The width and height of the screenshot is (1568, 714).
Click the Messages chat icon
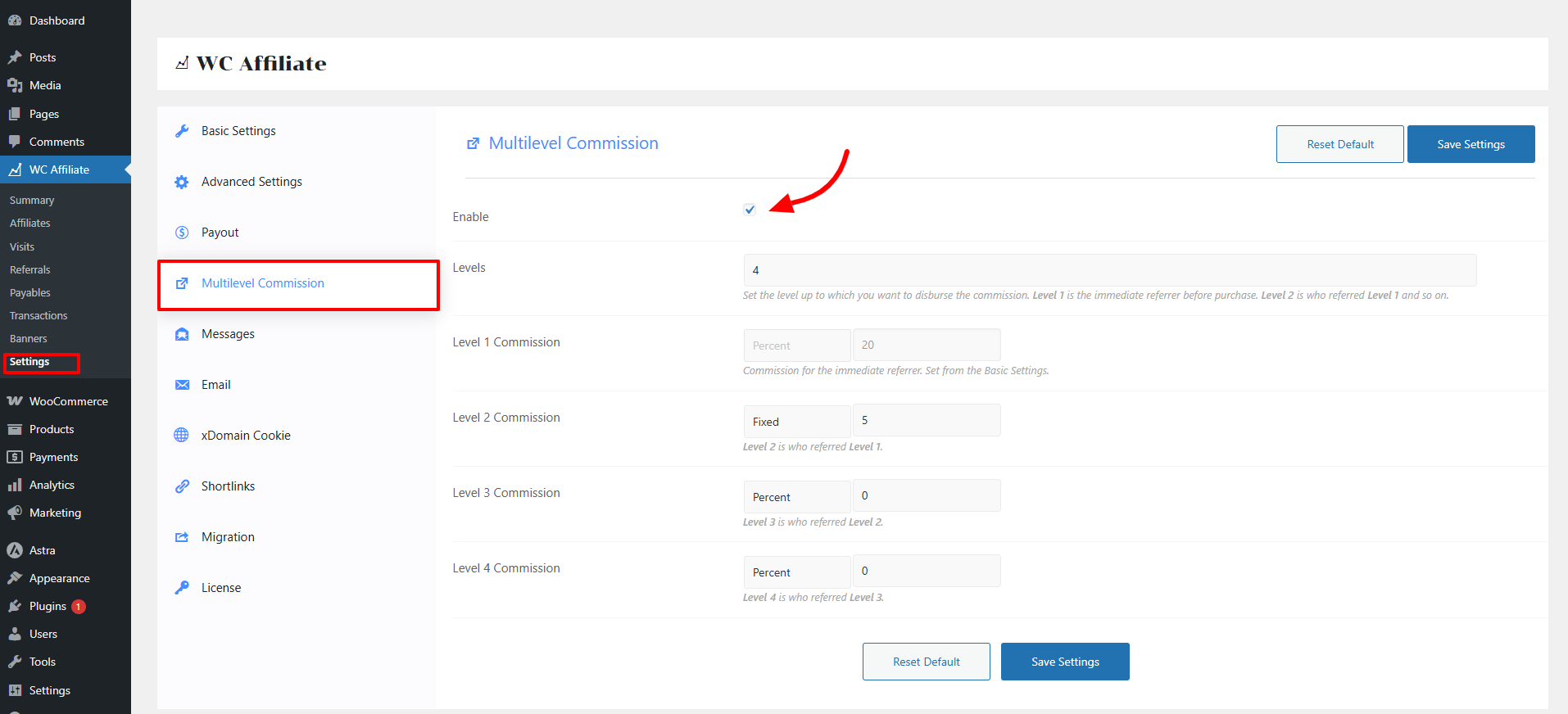(182, 334)
